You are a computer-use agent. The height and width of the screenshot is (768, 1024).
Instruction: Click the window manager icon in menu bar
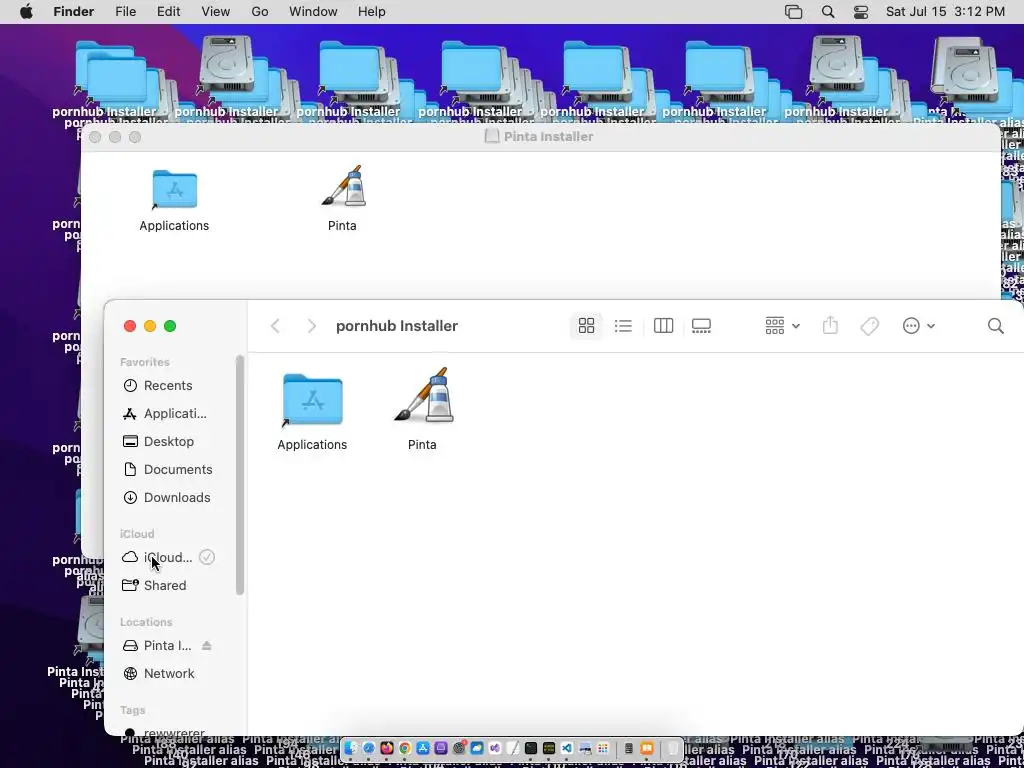[793, 12]
